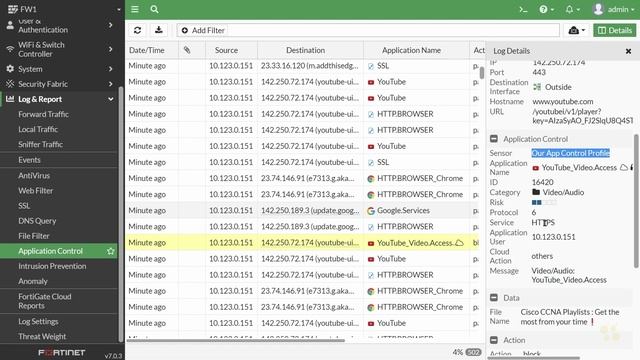Click the Log Details panel scrollbar
This screenshot has width=640, height=360.
pos(636,201)
